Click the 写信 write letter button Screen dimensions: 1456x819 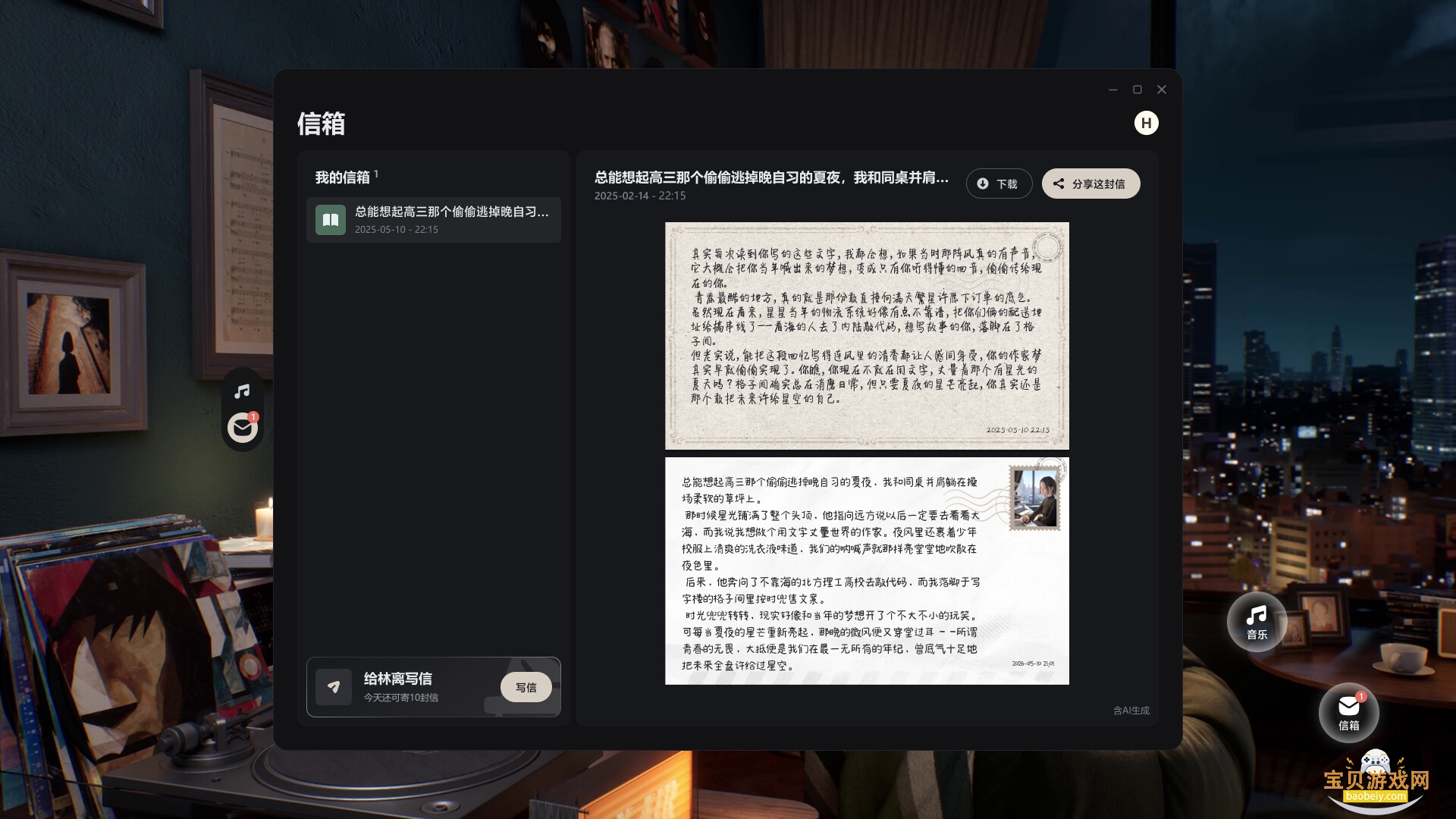526,687
